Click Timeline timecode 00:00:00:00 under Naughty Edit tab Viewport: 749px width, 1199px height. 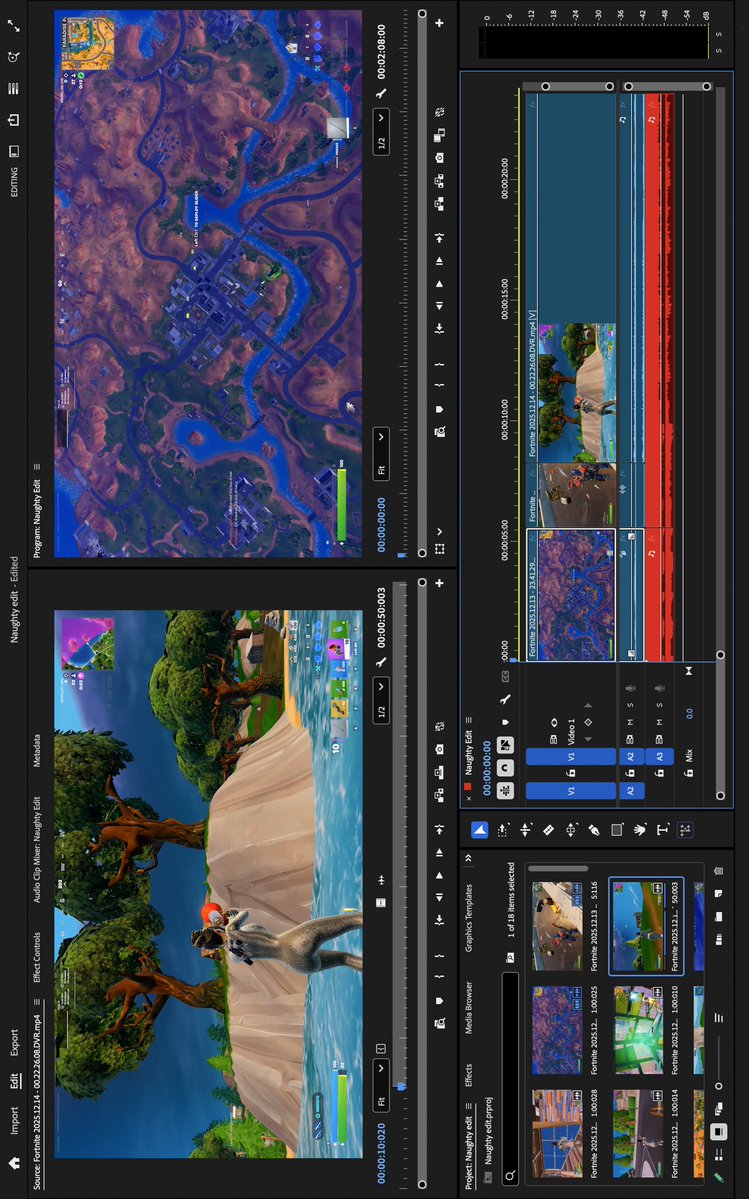click(x=487, y=768)
